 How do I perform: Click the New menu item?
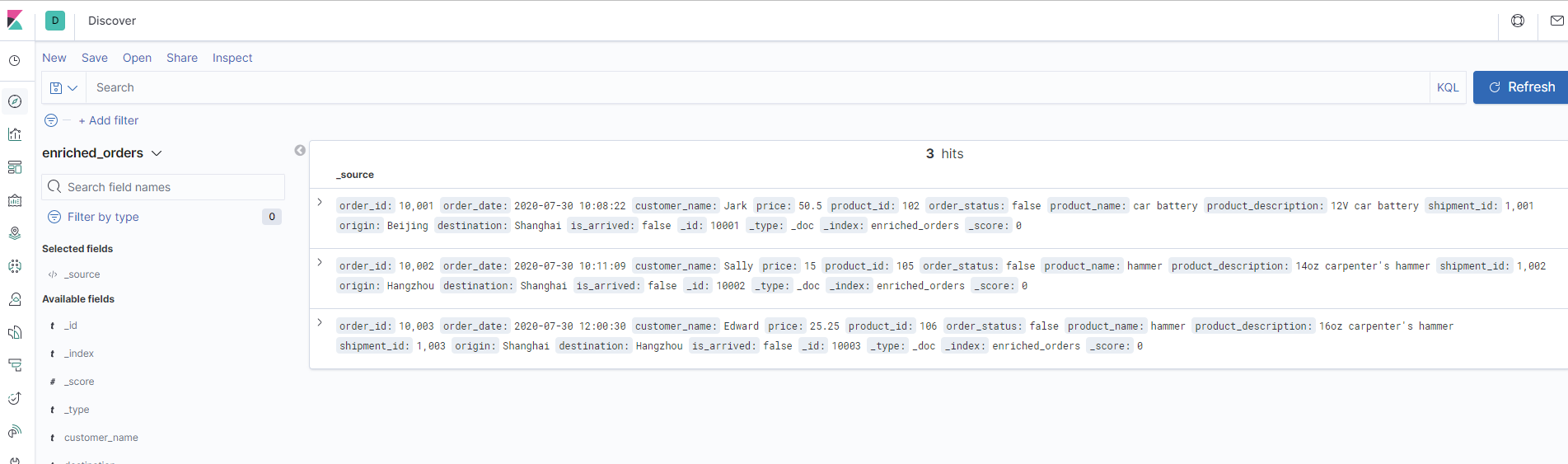coord(54,58)
